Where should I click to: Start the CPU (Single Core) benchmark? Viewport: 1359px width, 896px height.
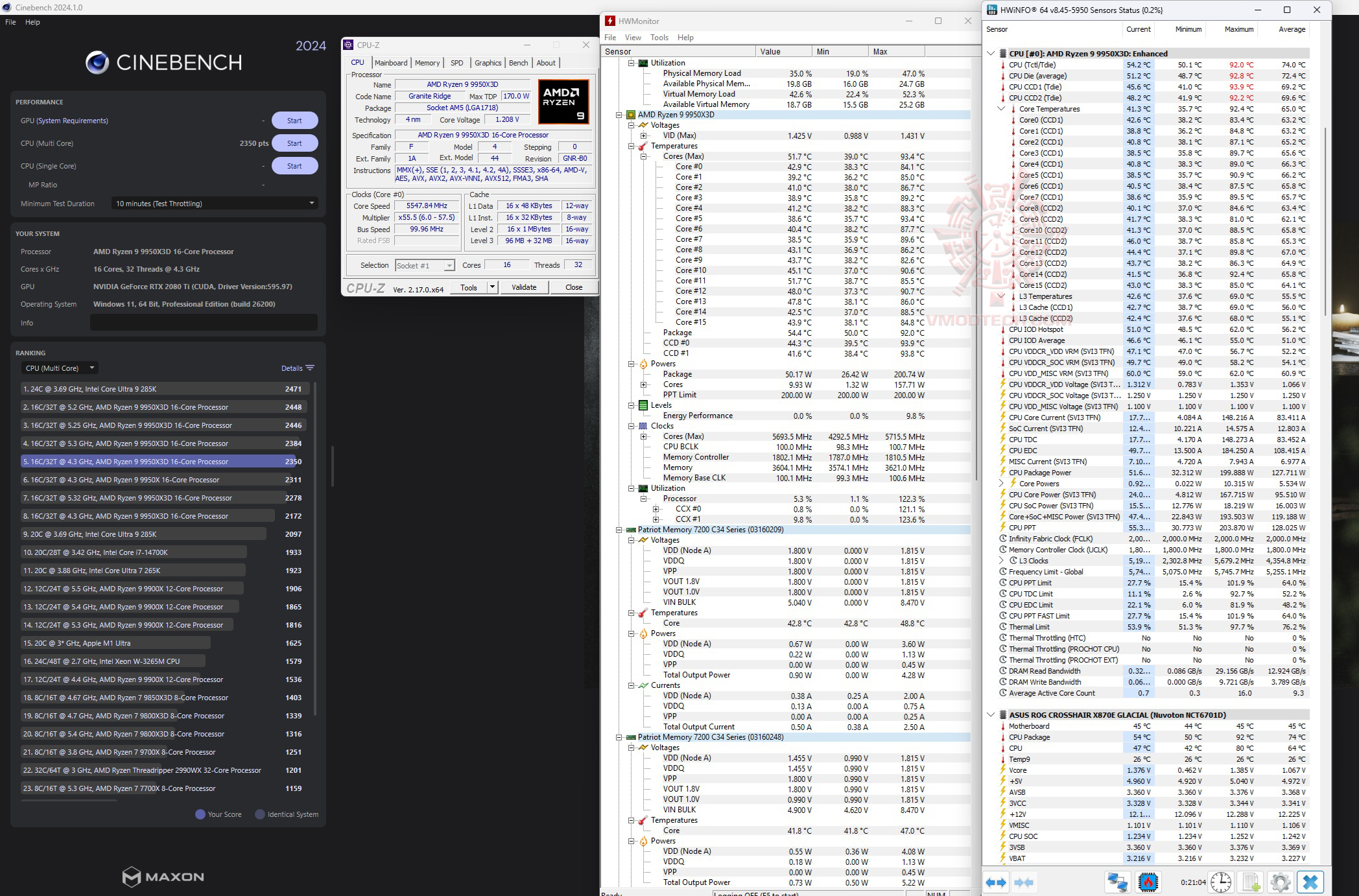(294, 166)
